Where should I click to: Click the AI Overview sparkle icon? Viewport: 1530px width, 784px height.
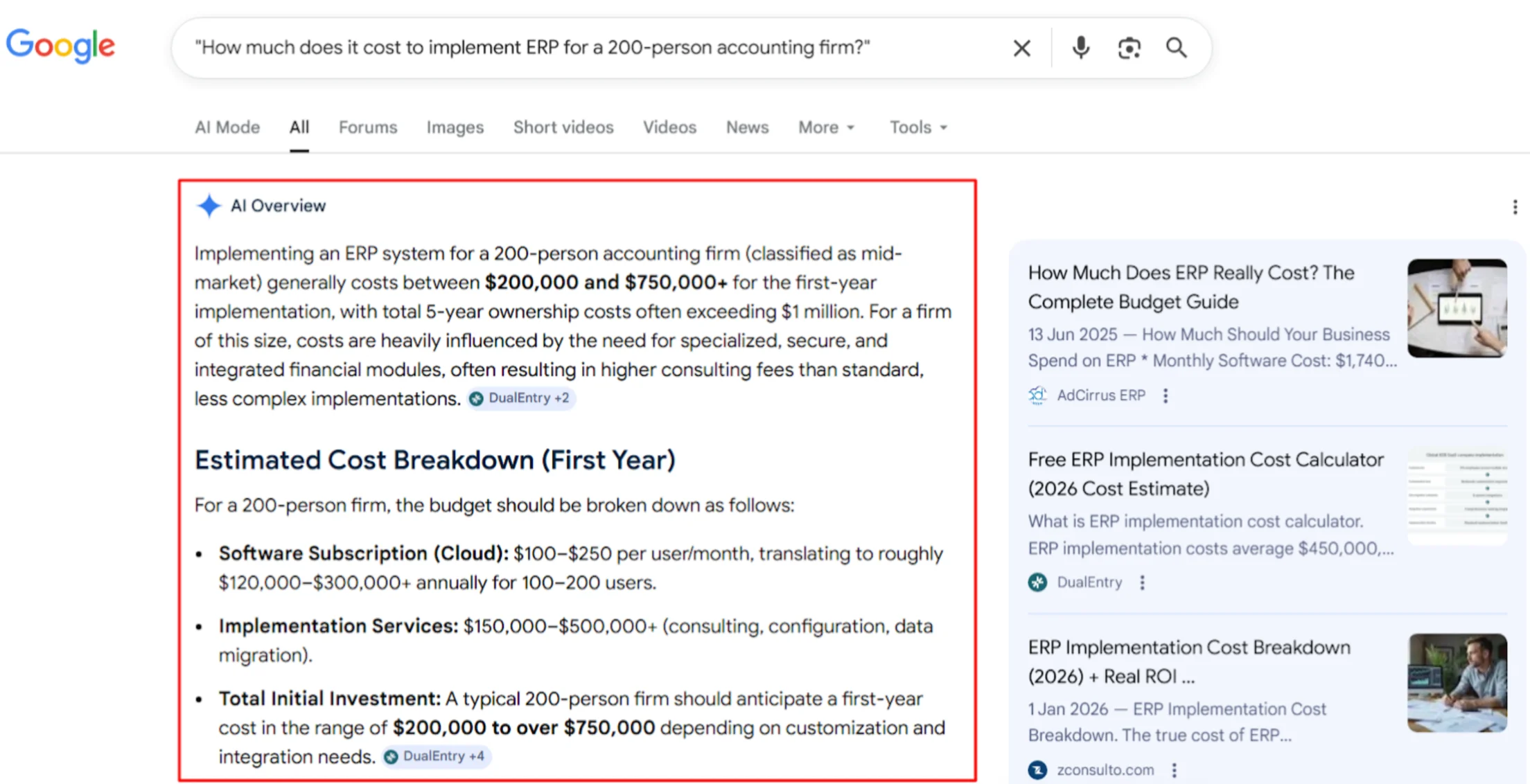pos(209,205)
